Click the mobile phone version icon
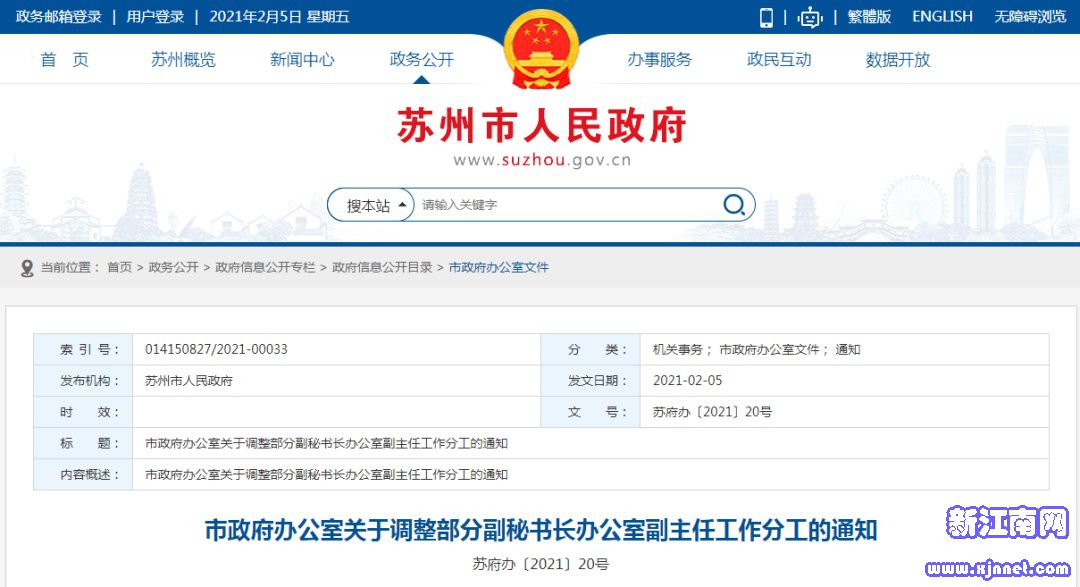 tap(767, 17)
